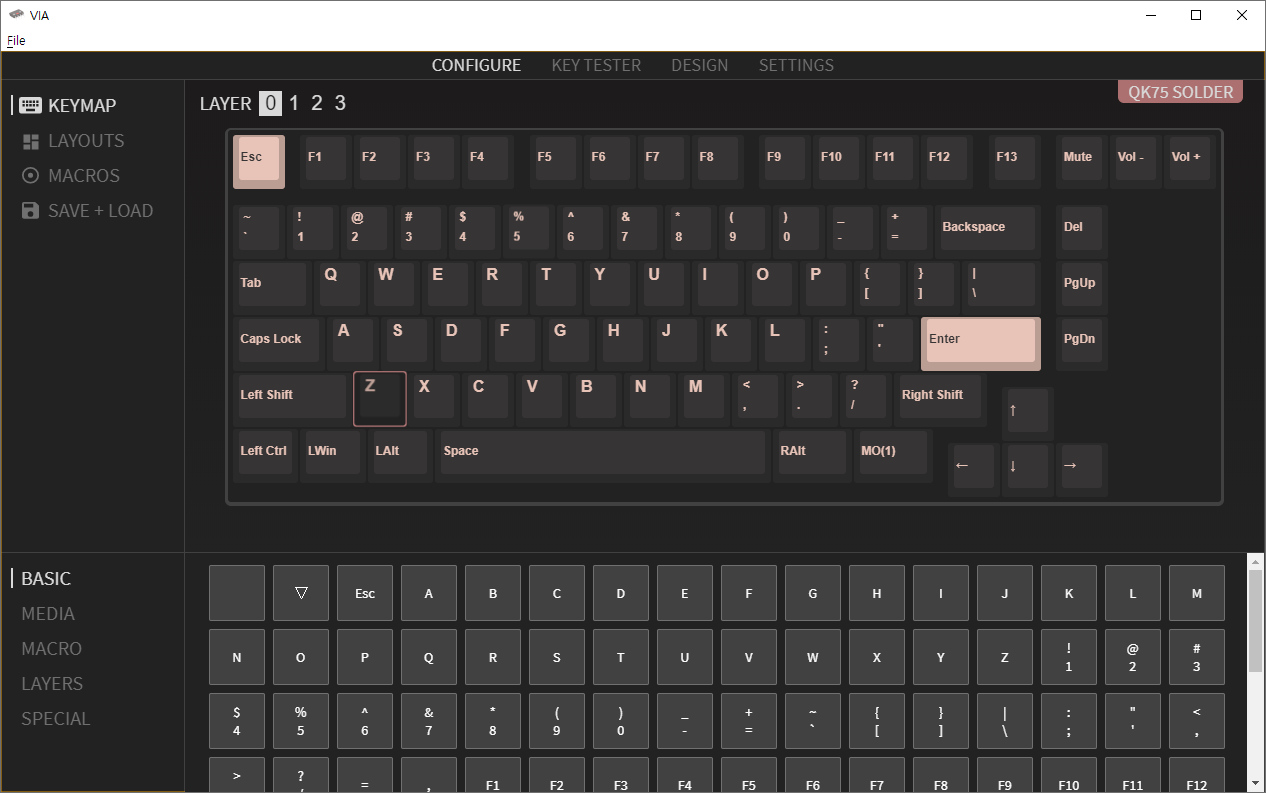Open the Save + Load section
This screenshot has width=1266, height=793.
[x=87, y=211]
